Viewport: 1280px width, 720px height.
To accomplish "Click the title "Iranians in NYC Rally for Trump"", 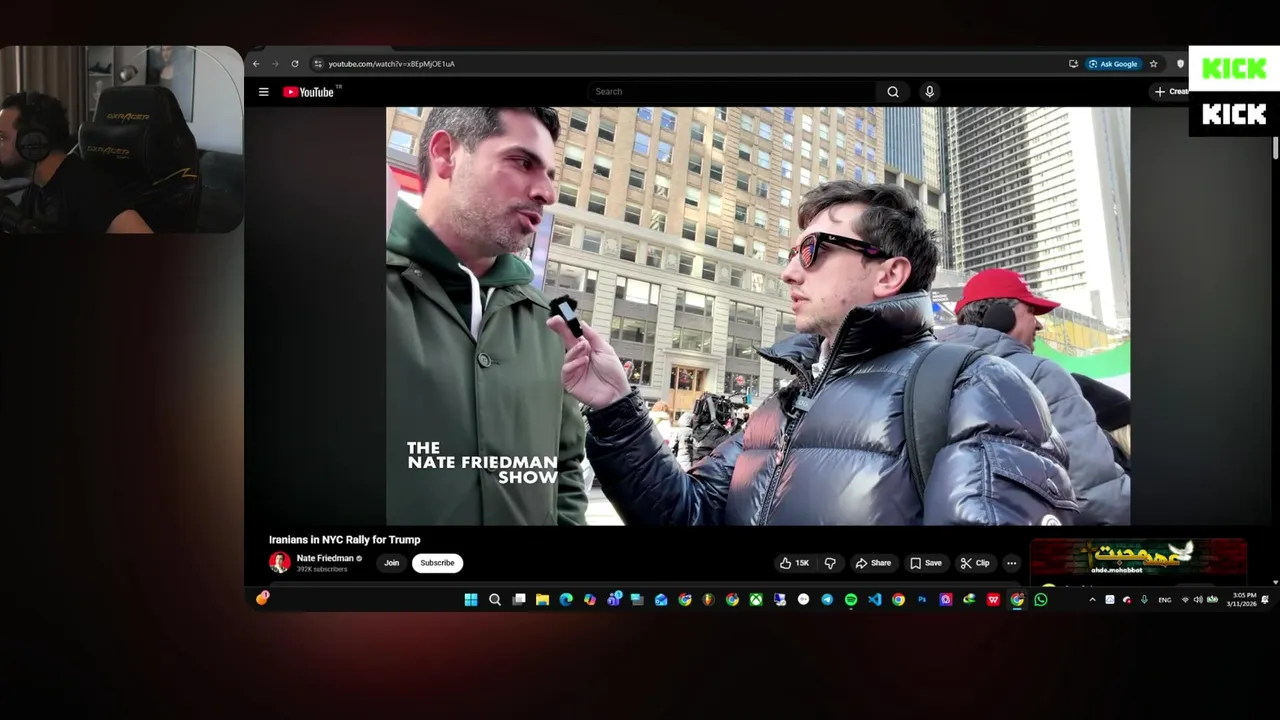I will click(345, 540).
